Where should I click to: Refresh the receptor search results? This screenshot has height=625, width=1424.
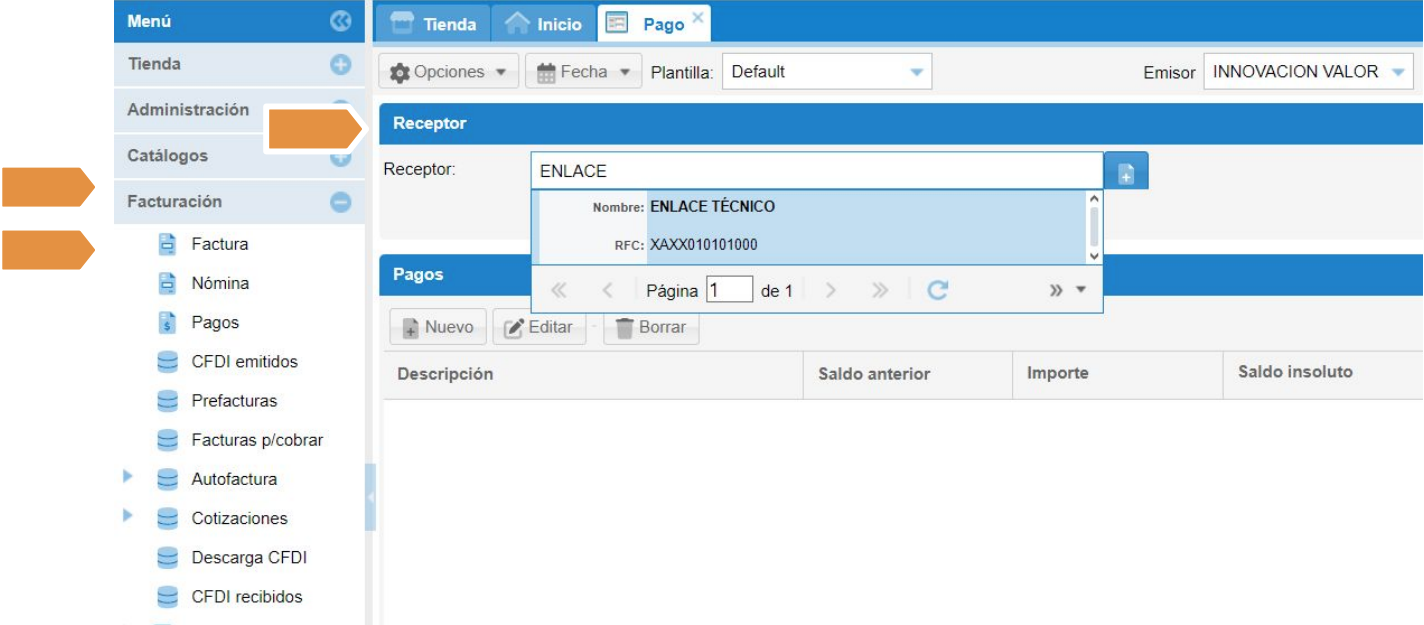point(937,290)
